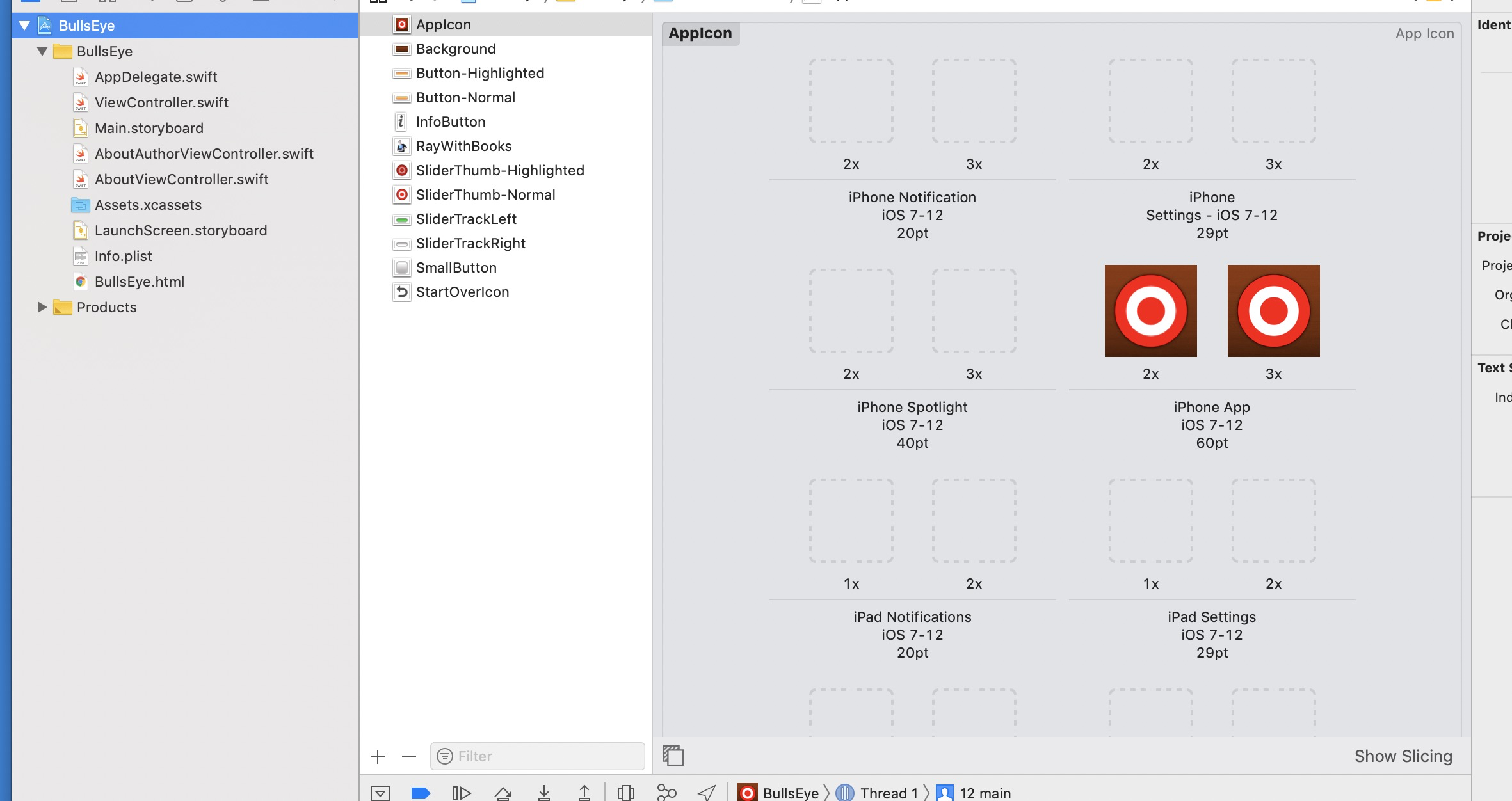The width and height of the screenshot is (1512, 801).
Task: Click the Show Slicing button
Action: coord(1403,756)
